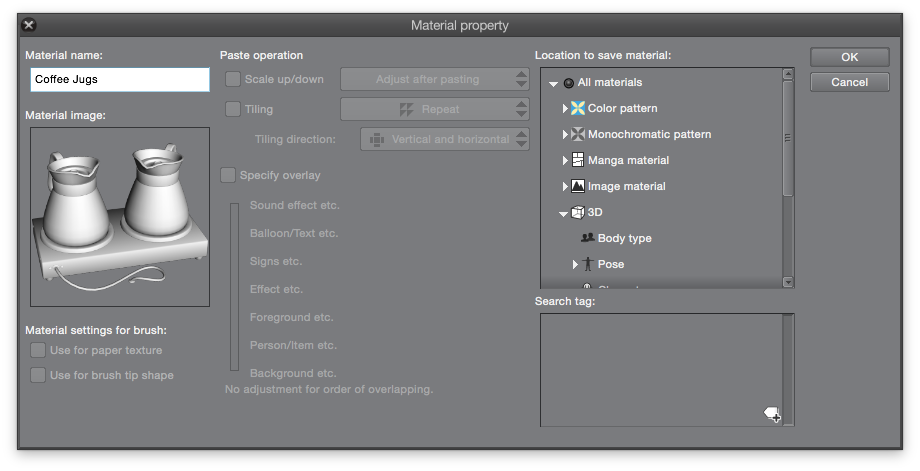The height and width of the screenshot is (471, 920).
Task: Collapse the All materials tree node
Action: [553, 84]
